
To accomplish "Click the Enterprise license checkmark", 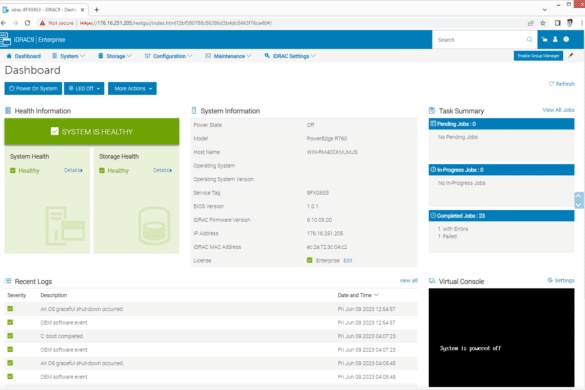I will pos(309,260).
